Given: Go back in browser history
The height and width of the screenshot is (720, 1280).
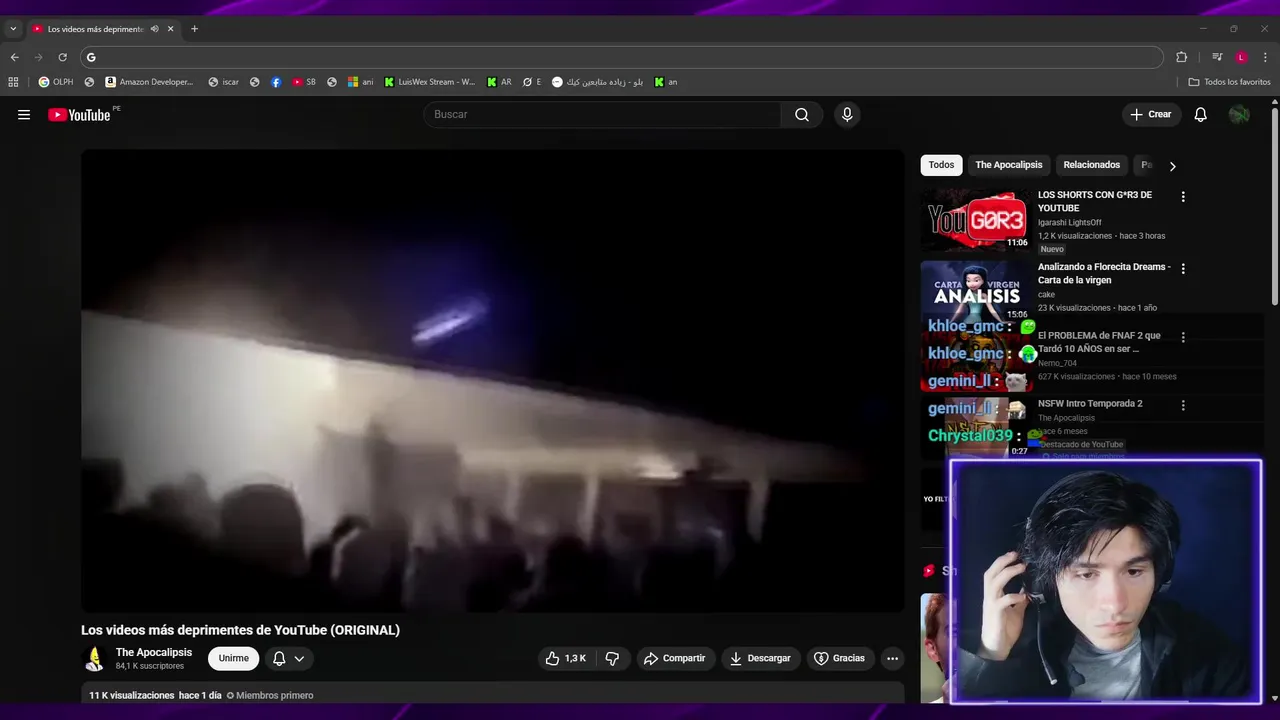Looking at the screenshot, I should (x=15, y=57).
